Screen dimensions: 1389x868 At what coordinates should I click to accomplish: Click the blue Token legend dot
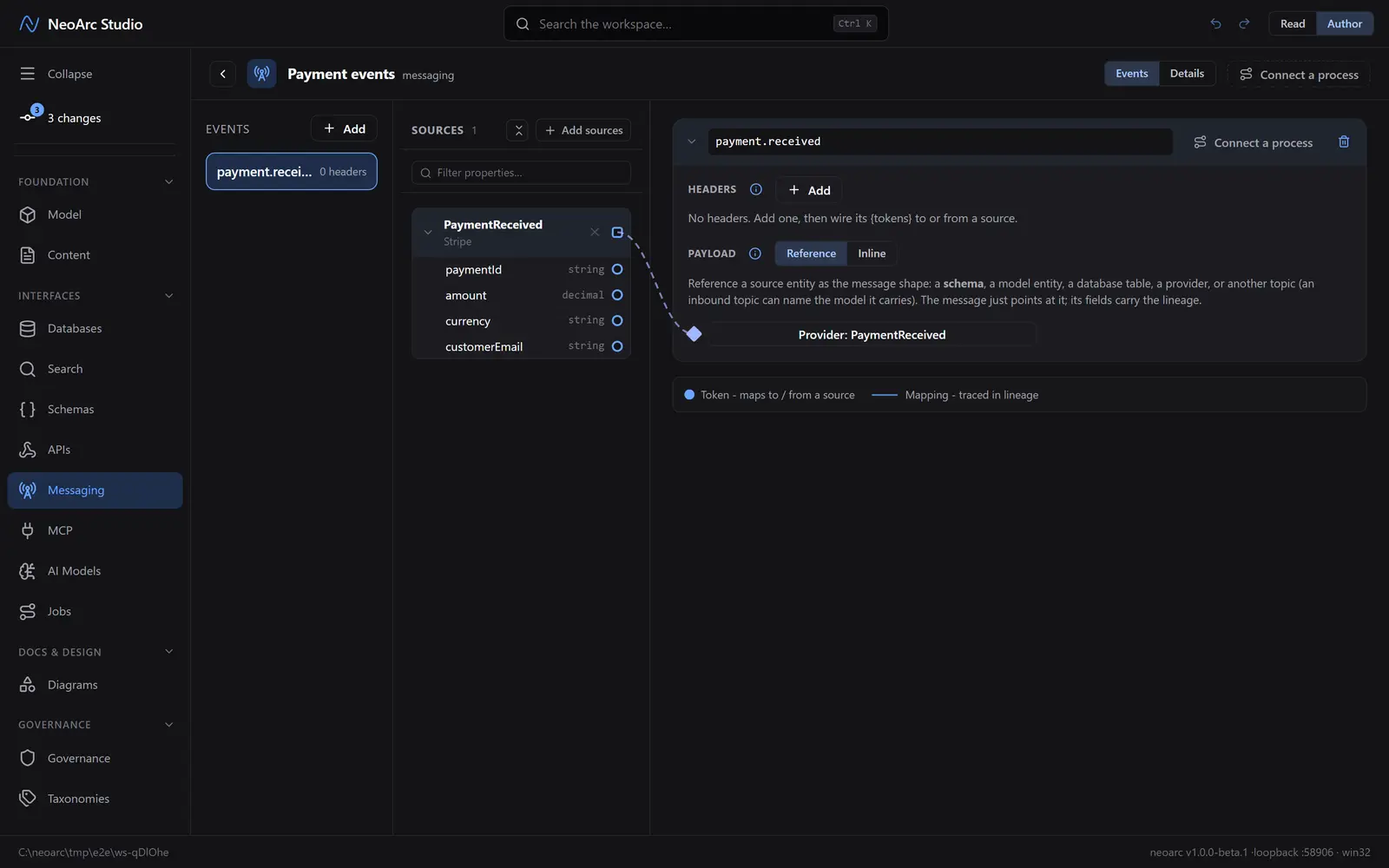tap(689, 395)
